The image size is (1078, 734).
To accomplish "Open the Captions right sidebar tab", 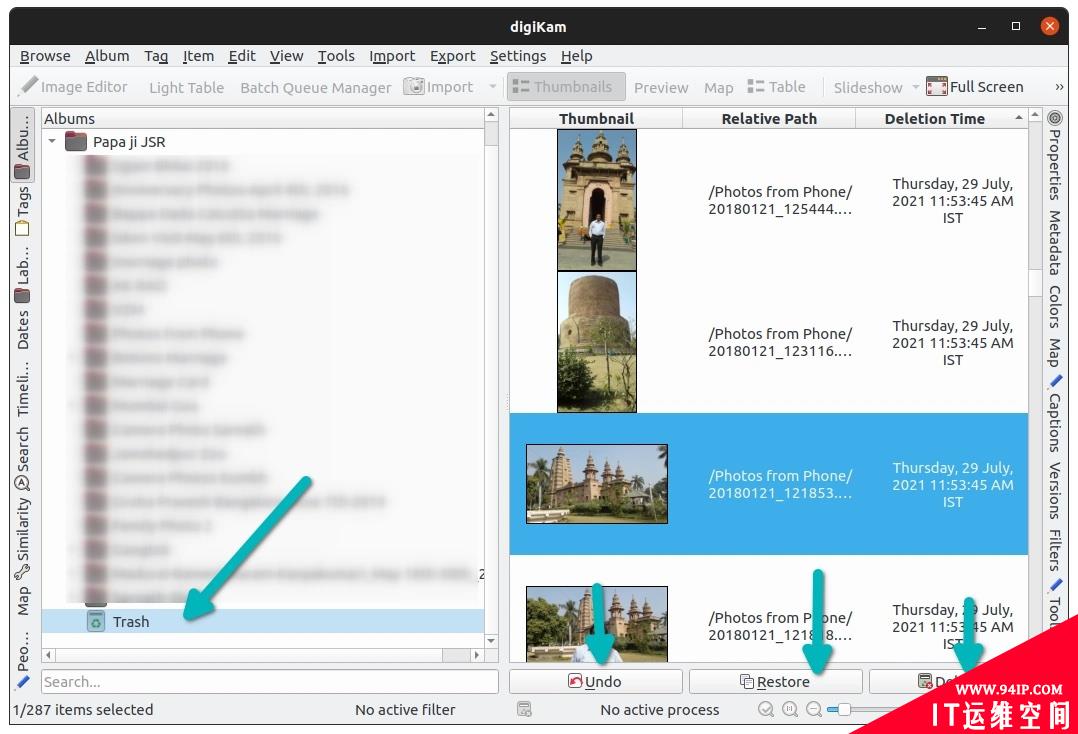I will point(1055,414).
